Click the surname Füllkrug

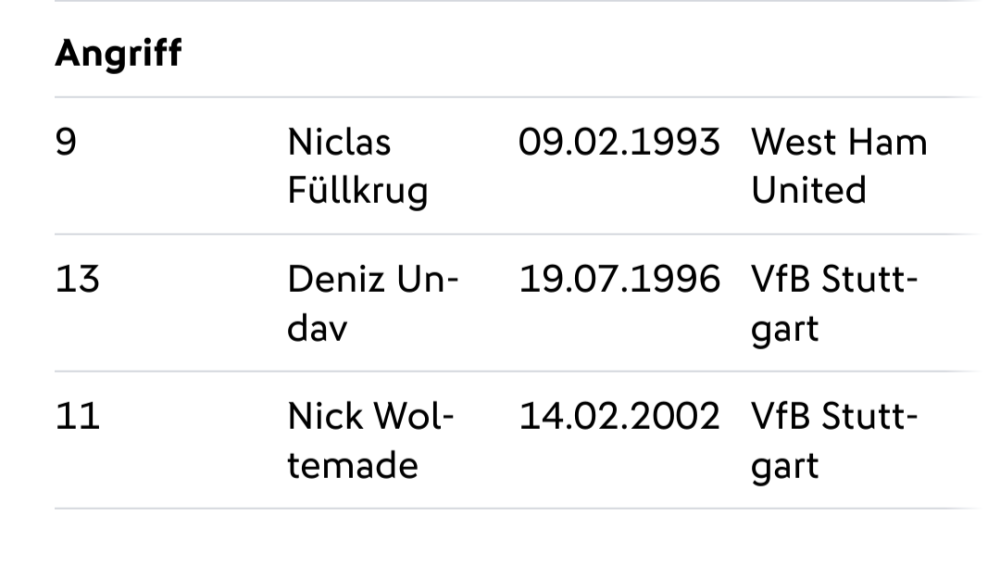click(x=357, y=190)
